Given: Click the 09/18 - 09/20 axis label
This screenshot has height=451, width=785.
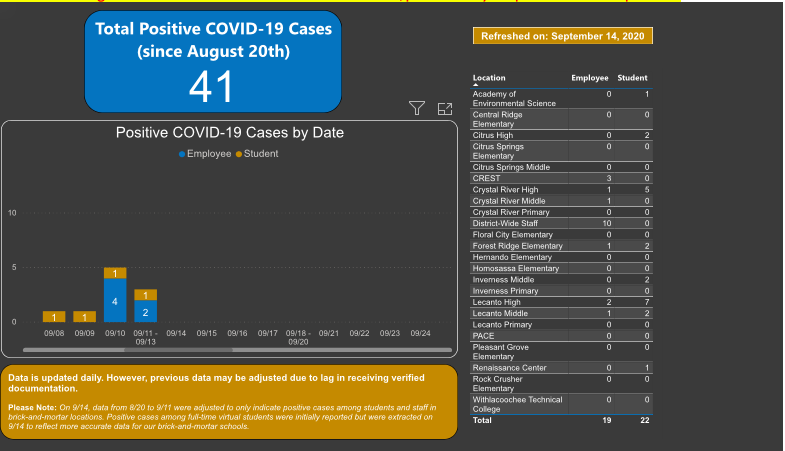Looking at the screenshot, I should [298, 337].
